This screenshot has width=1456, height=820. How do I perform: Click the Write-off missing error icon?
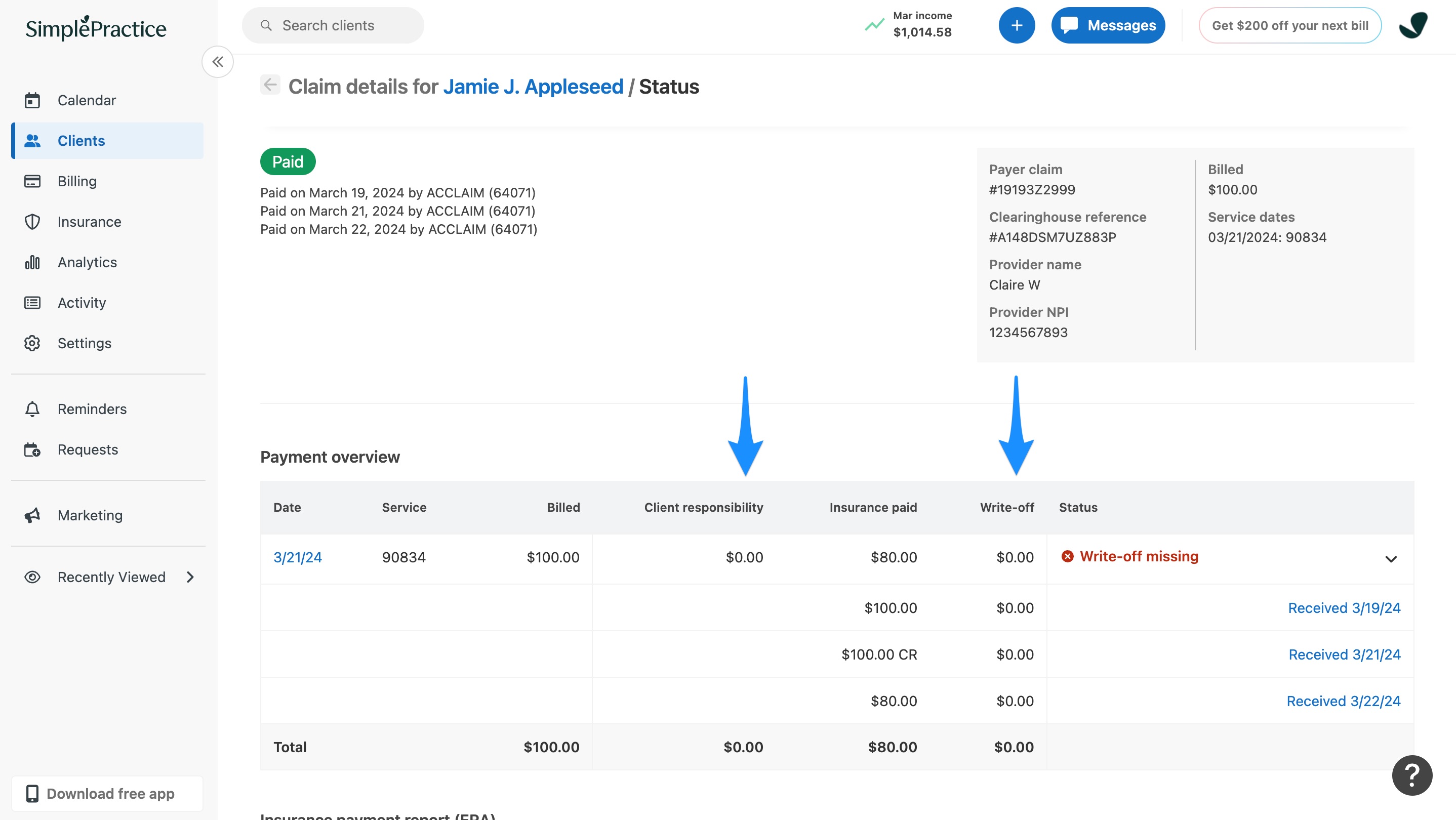click(x=1067, y=556)
